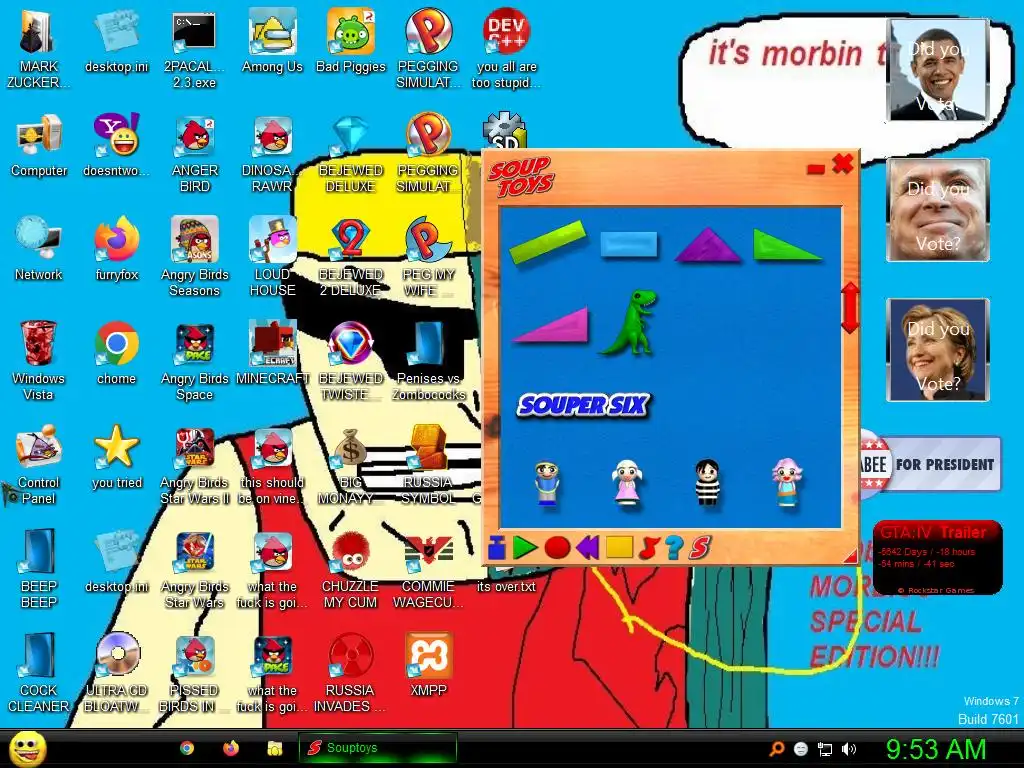The height and width of the screenshot is (768, 1024).
Task: Select the green wedge ramp toy
Action: coord(786,245)
